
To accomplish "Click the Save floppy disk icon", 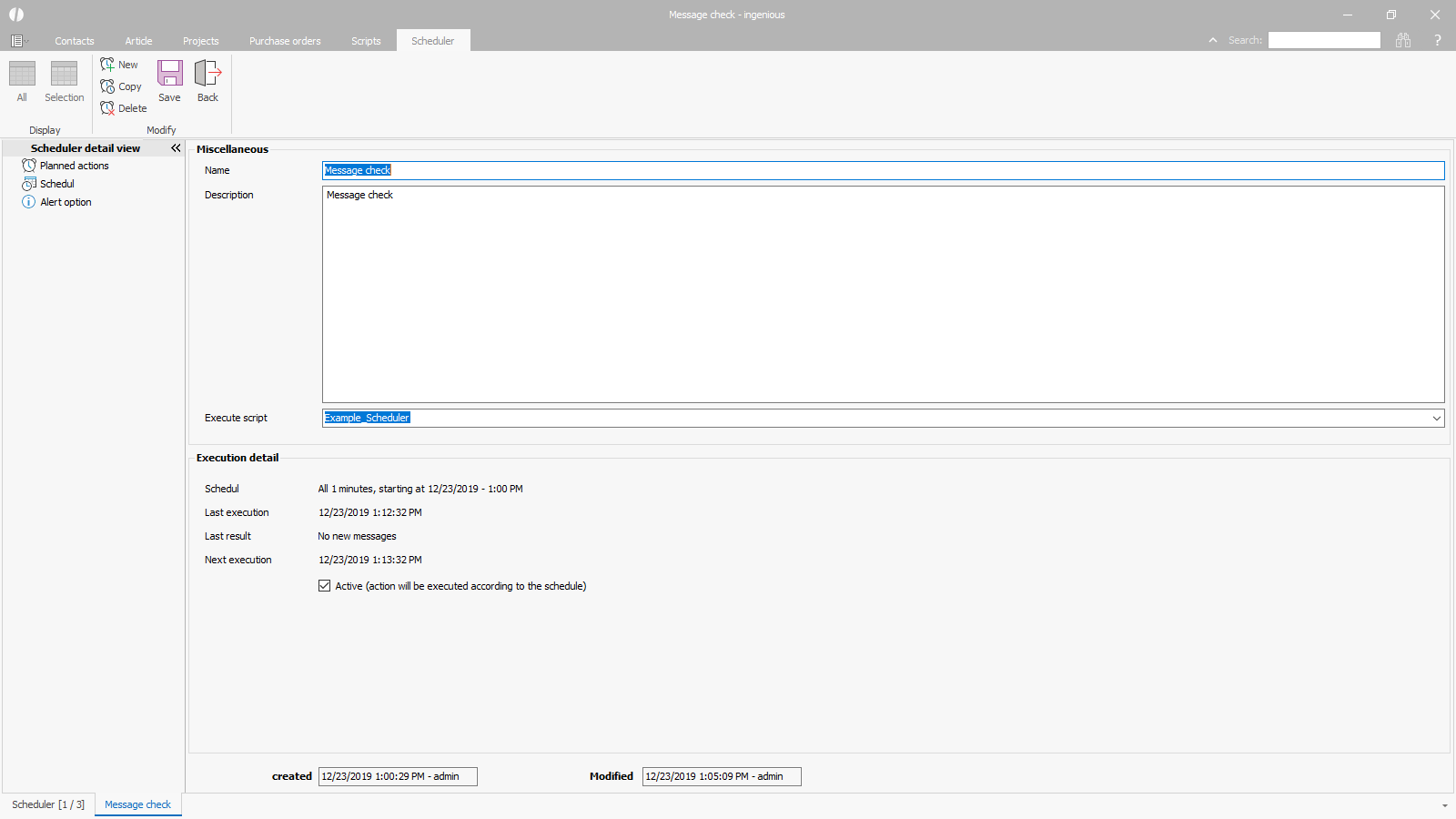I will coord(169,74).
